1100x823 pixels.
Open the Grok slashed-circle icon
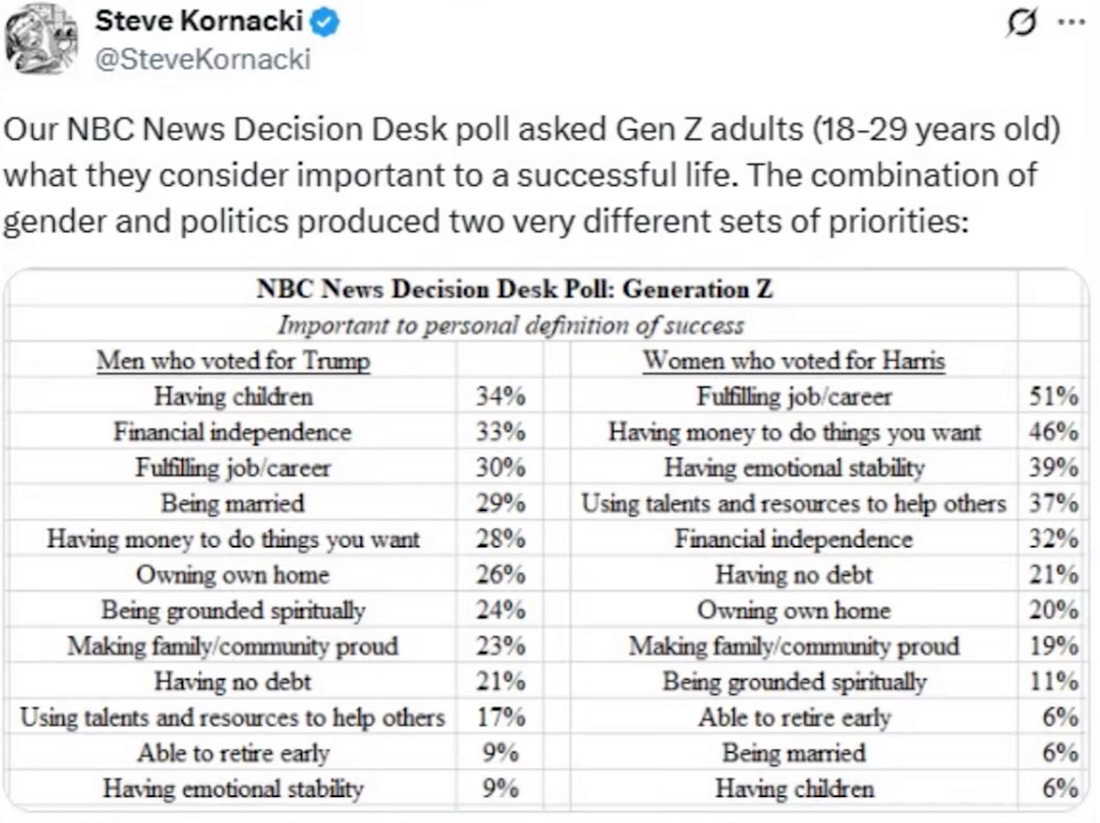click(x=1020, y=24)
